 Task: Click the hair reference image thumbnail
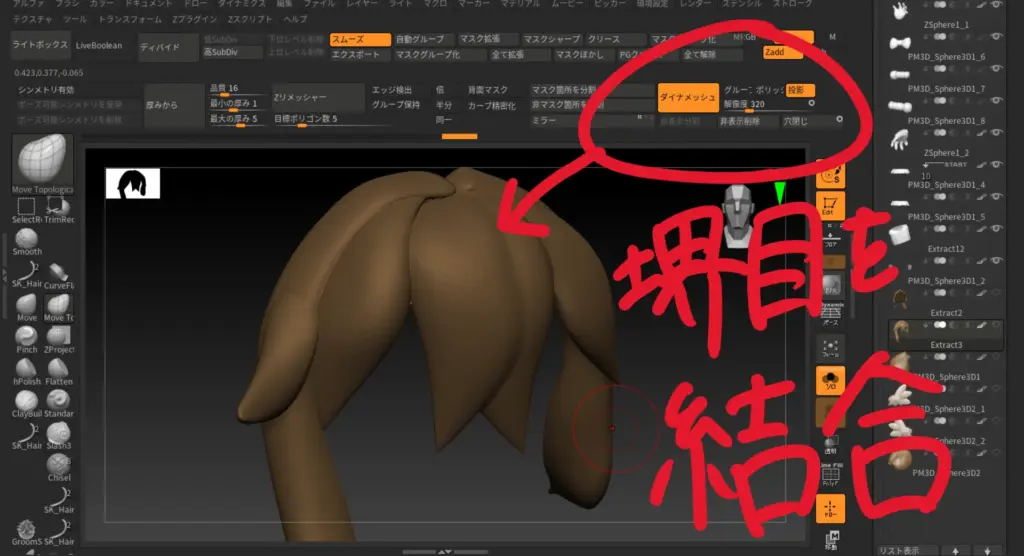133,184
